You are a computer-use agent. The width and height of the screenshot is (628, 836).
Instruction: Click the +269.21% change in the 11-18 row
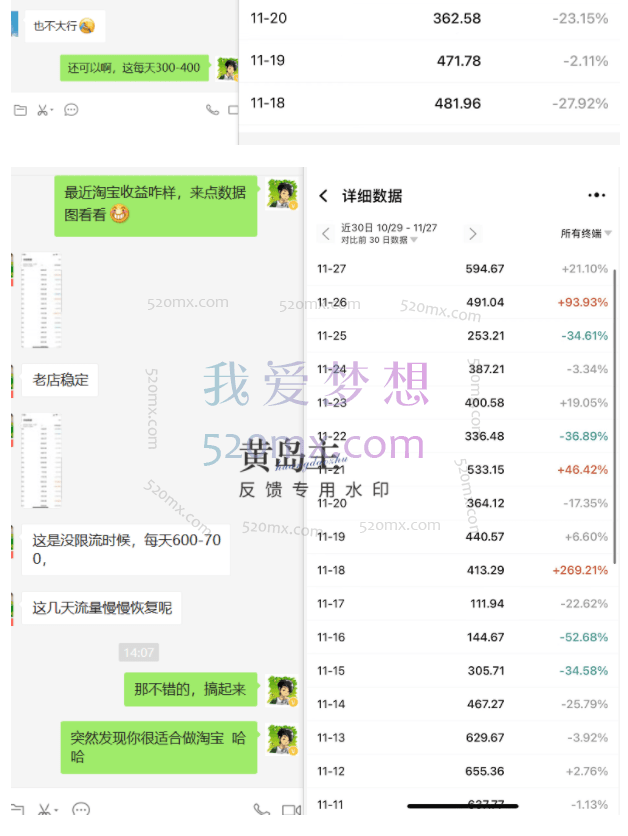580,570
